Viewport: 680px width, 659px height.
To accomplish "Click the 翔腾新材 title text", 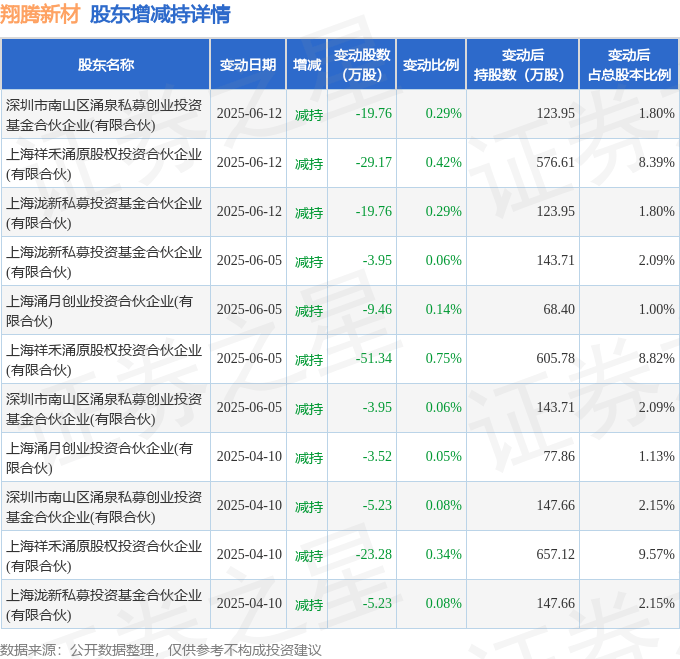I will point(40,14).
